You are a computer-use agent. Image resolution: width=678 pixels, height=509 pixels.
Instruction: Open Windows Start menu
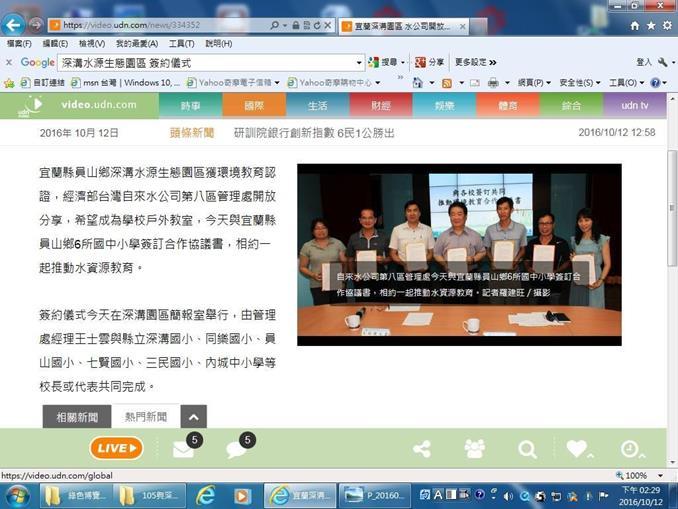coord(17,495)
